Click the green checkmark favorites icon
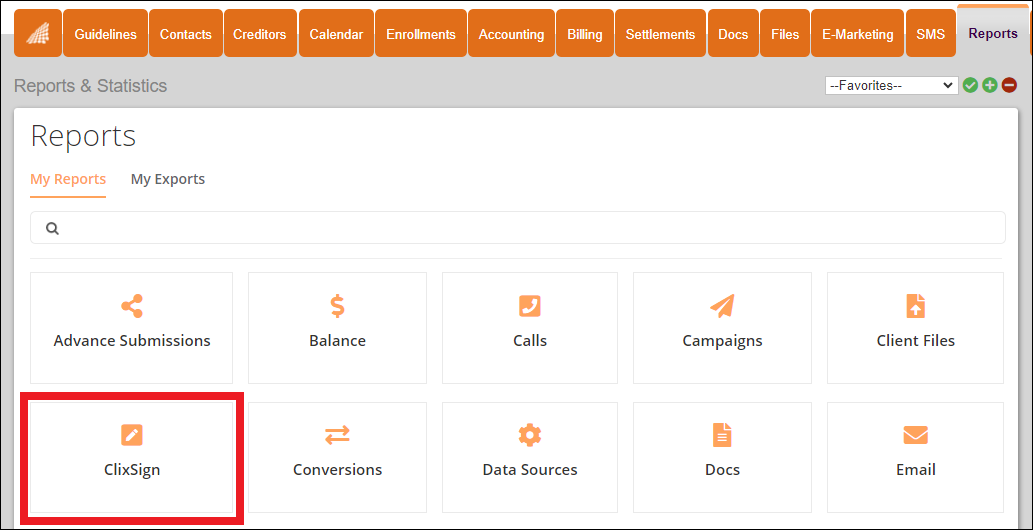Viewport: 1033px width, 530px height. (x=970, y=86)
